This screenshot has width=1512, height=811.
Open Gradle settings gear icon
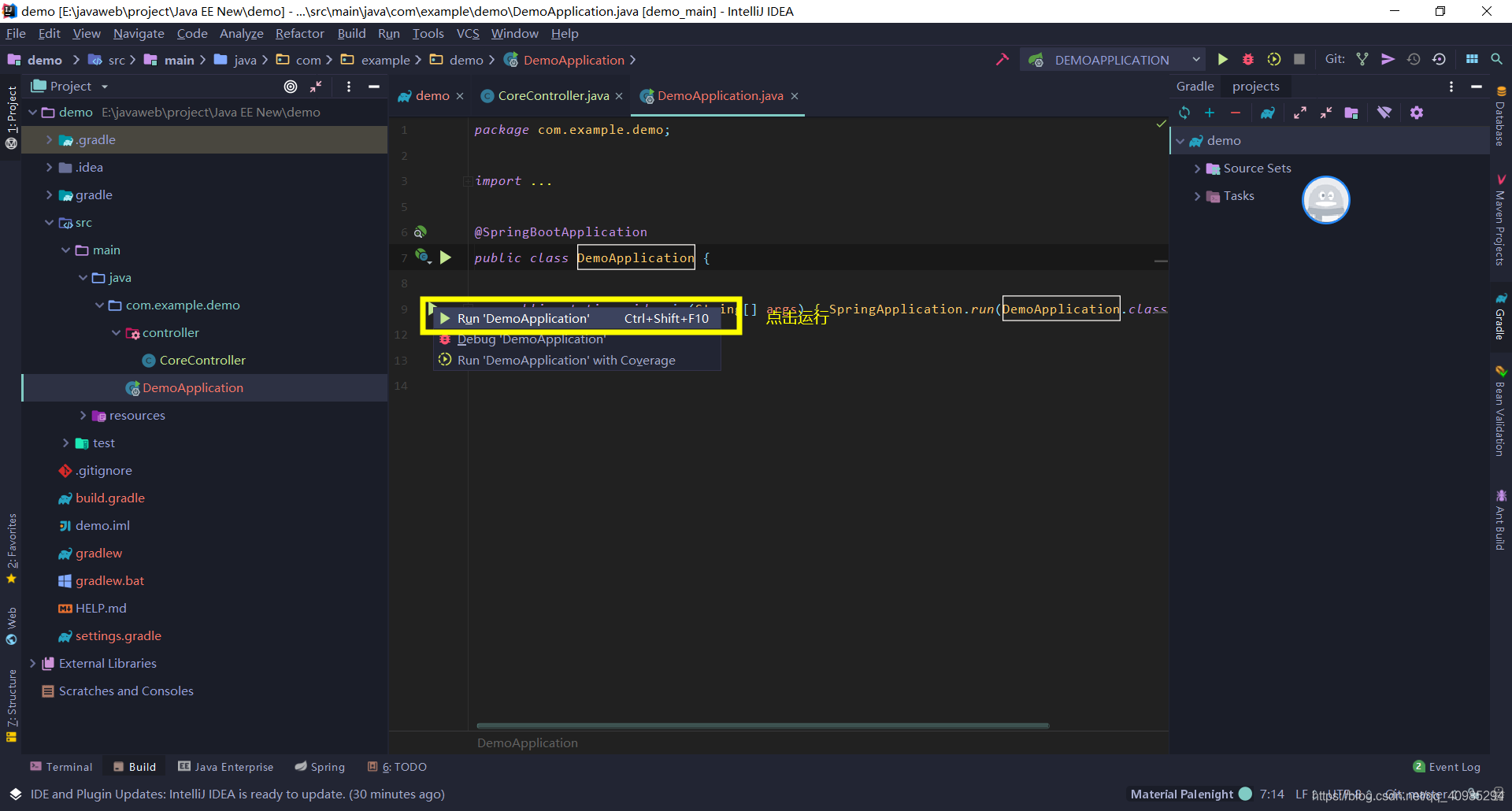tap(1417, 113)
